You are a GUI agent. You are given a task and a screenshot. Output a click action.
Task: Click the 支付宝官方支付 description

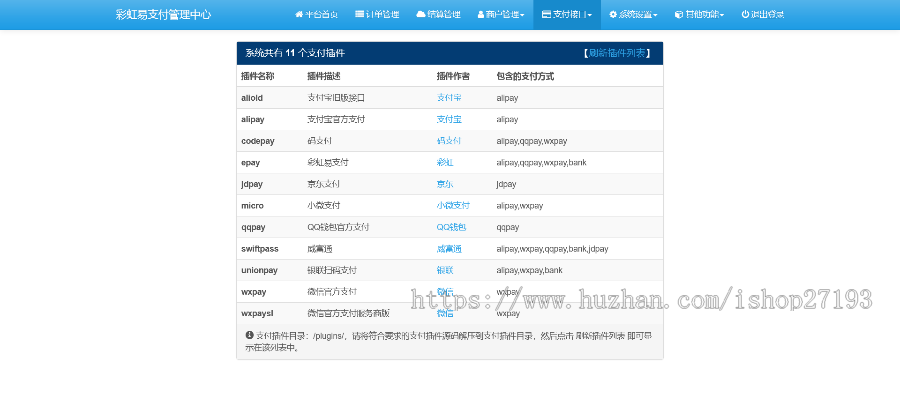click(x=336, y=119)
